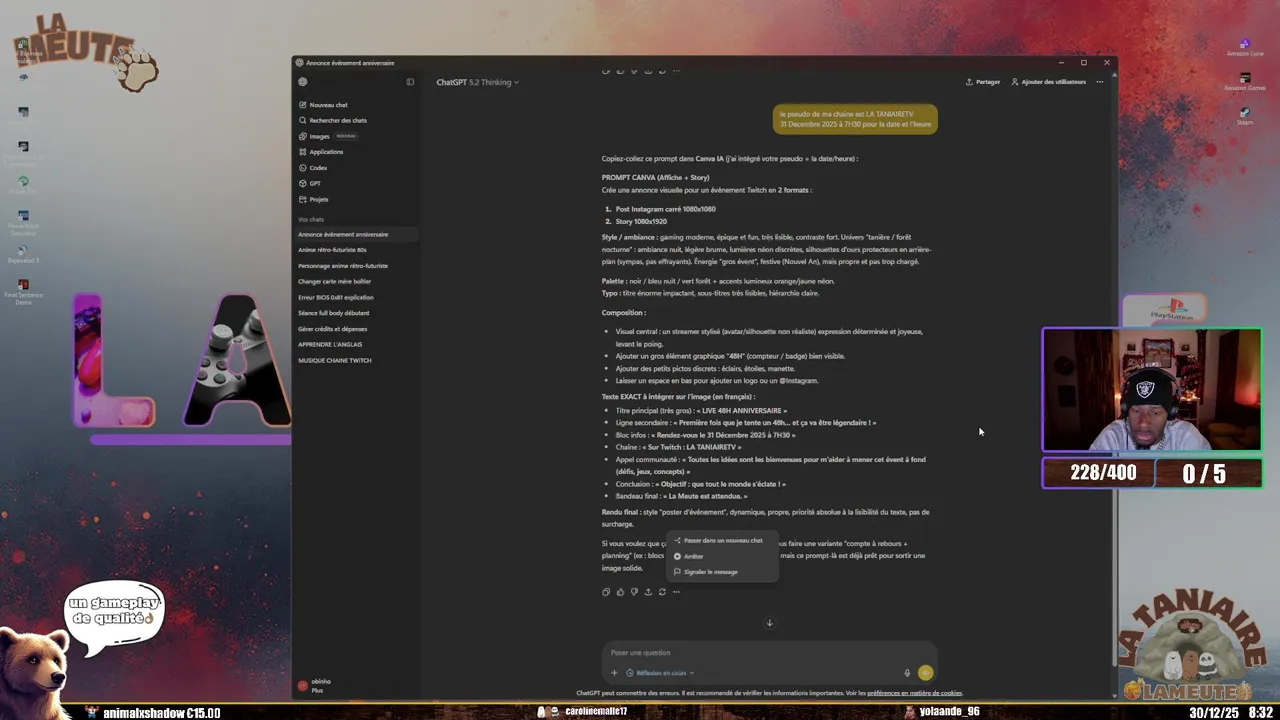Start a new chat with Nouveau chat

tap(323, 105)
